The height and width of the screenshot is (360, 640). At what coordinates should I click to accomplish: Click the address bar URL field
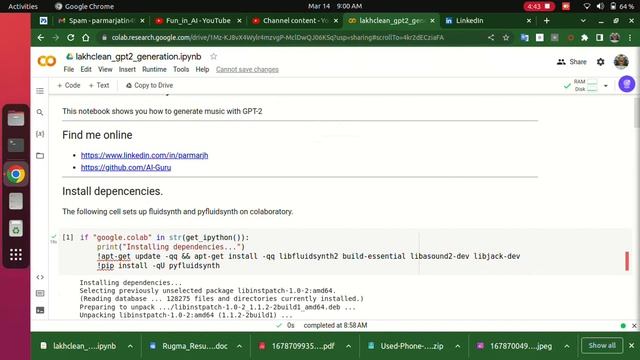278,38
